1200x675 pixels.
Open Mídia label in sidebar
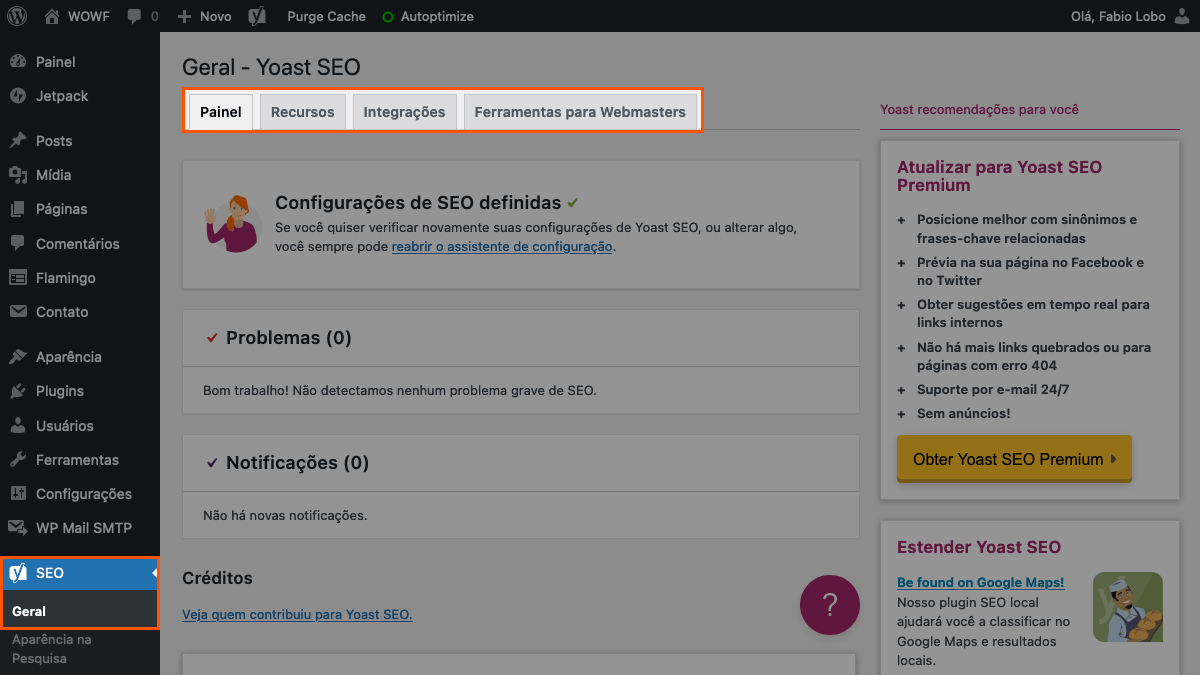pos(54,175)
